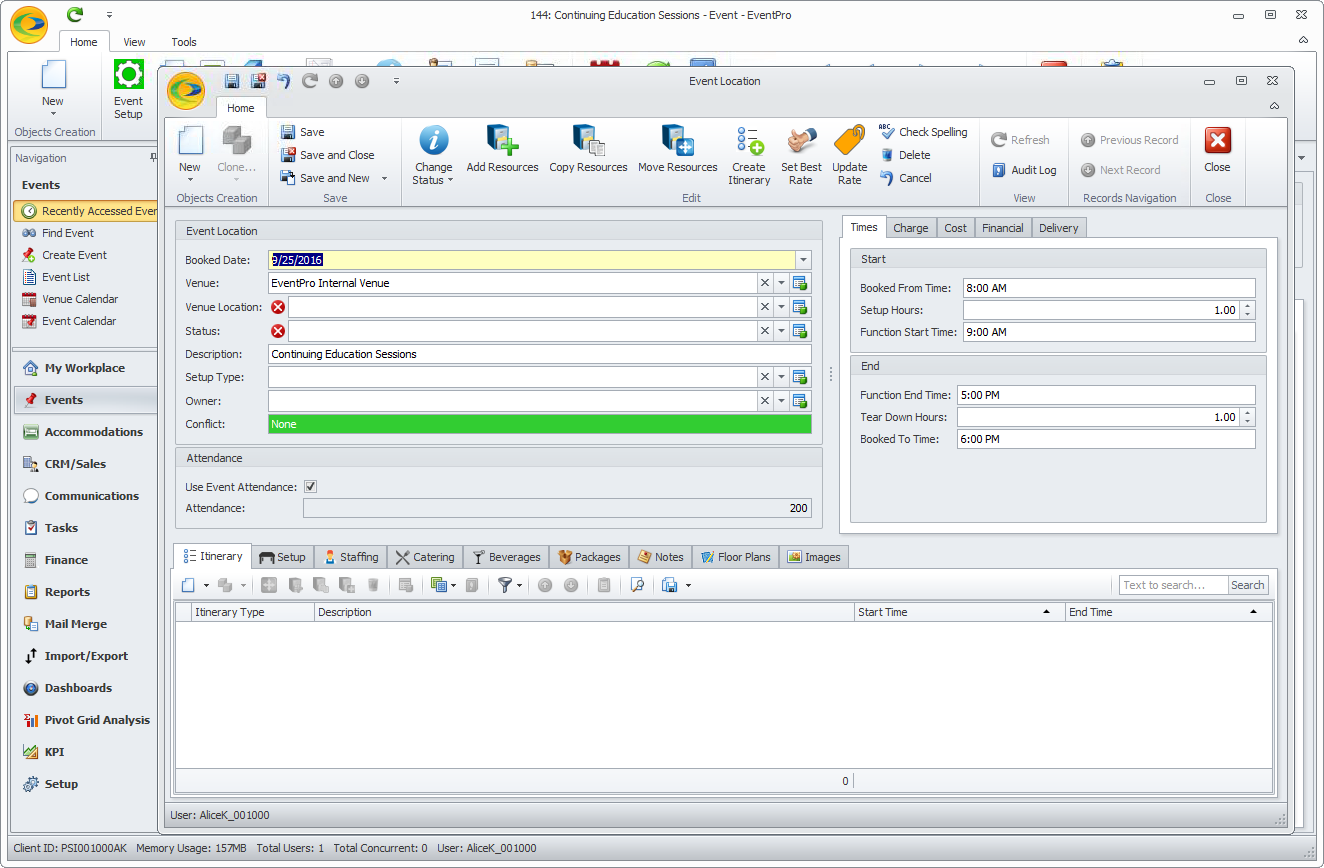The image size is (1324, 868).
Task: Sort by the Start Time column header
Action: click(959, 612)
